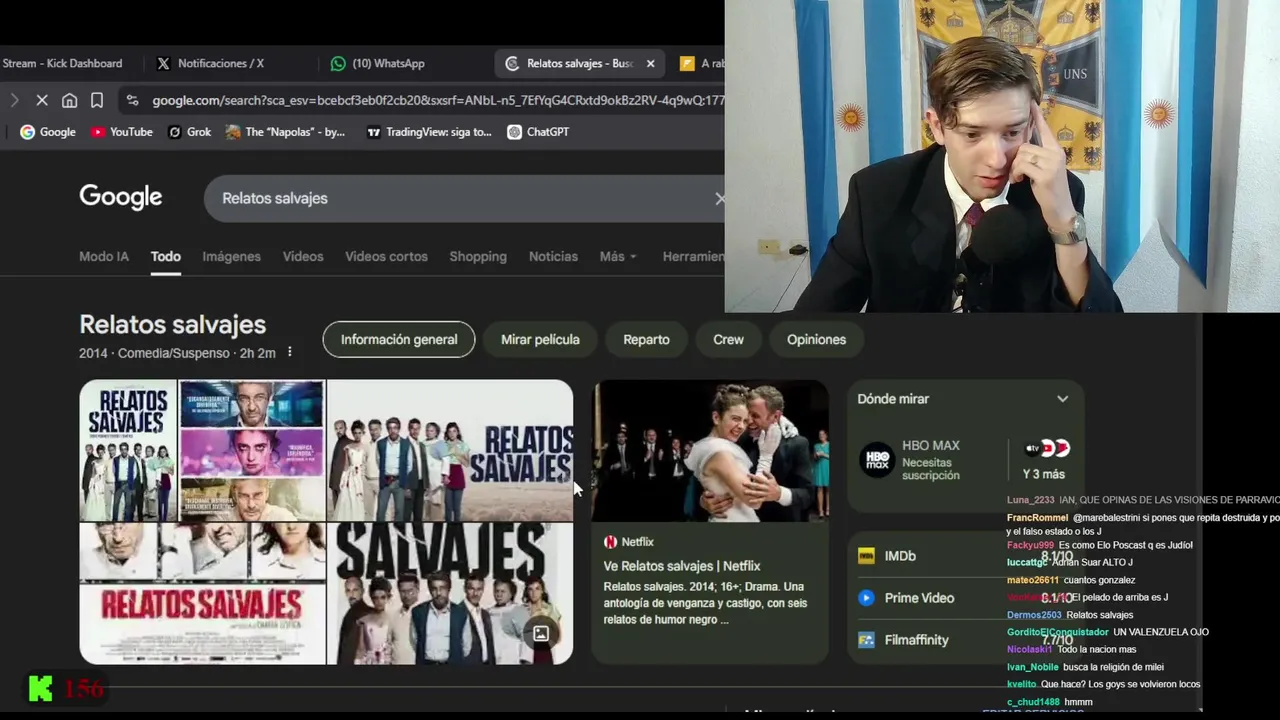
Task: Click Mirar película chip
Action: (x=540, y=339)
